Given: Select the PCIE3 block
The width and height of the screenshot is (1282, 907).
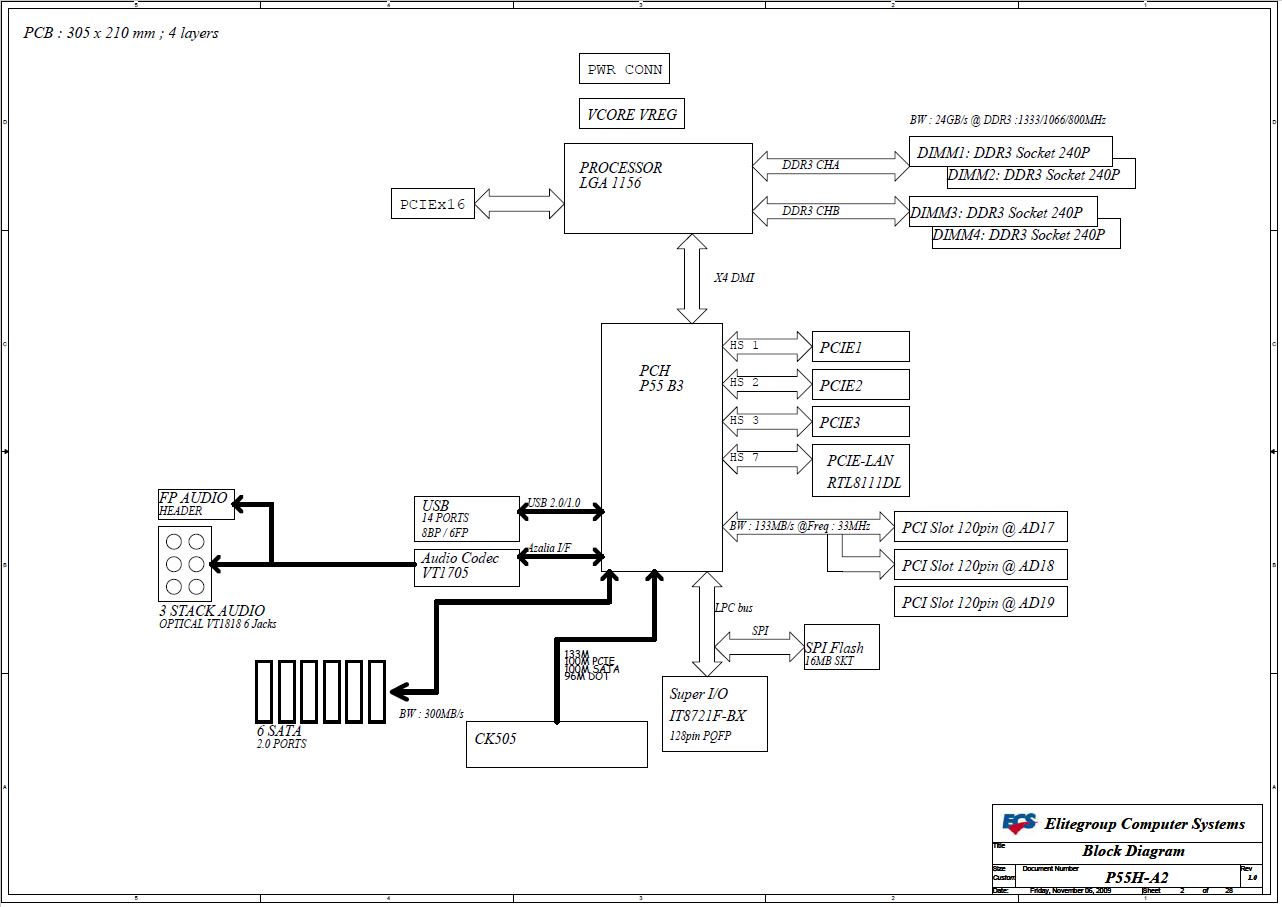Looking at the screenshot, I should [861, 421].
